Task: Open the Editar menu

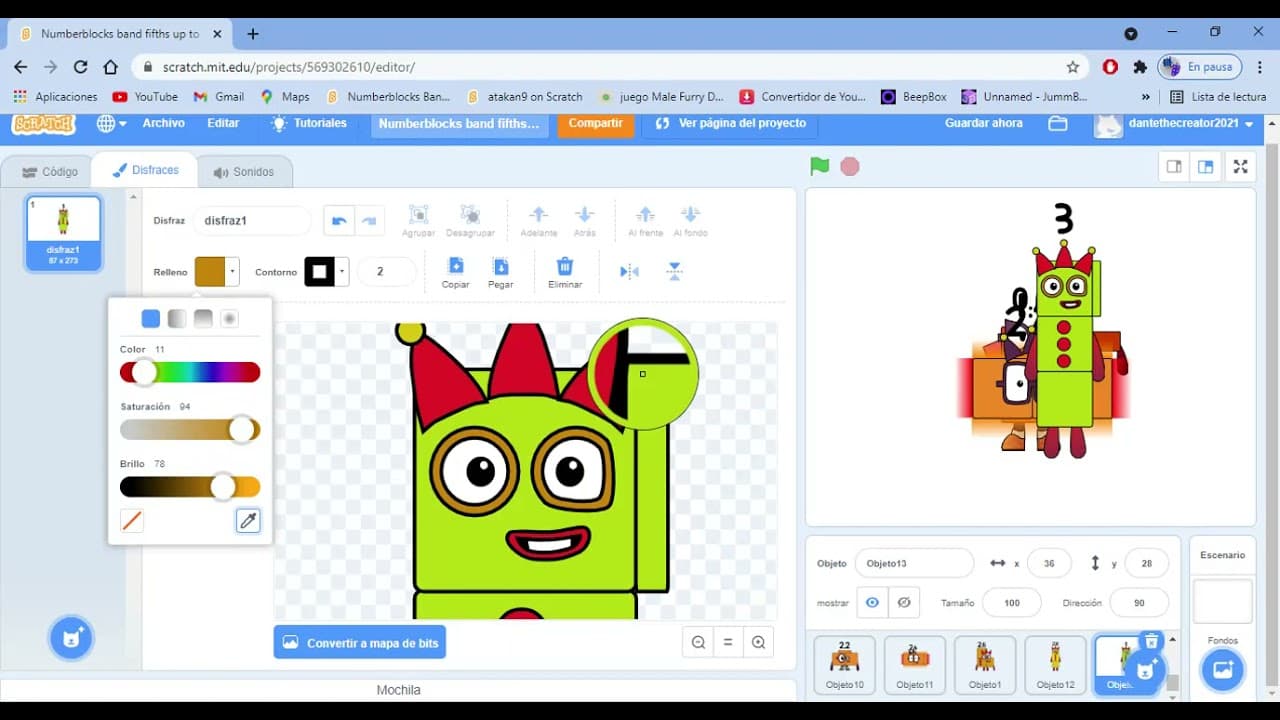Action: tap(223, 123)
